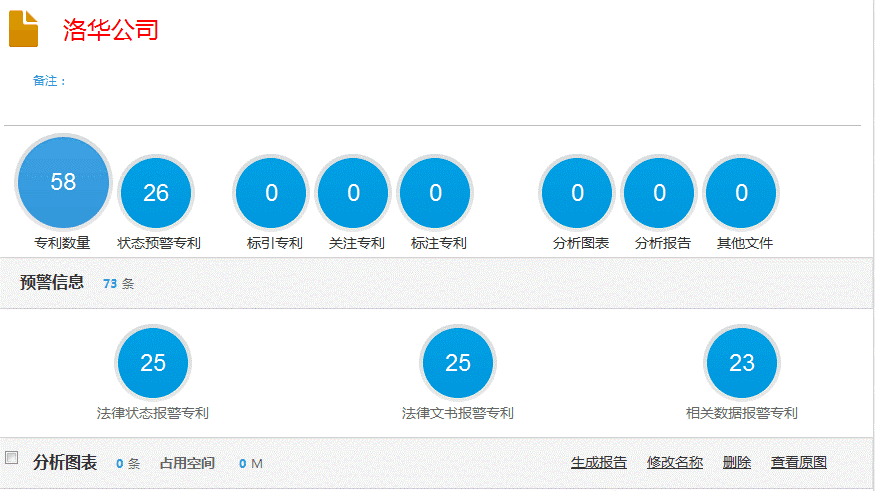Open 法律状态报警专利 circle showing 25
This screenshot has width=875, height=491.
pyautogui.click(x=153, y=363)
